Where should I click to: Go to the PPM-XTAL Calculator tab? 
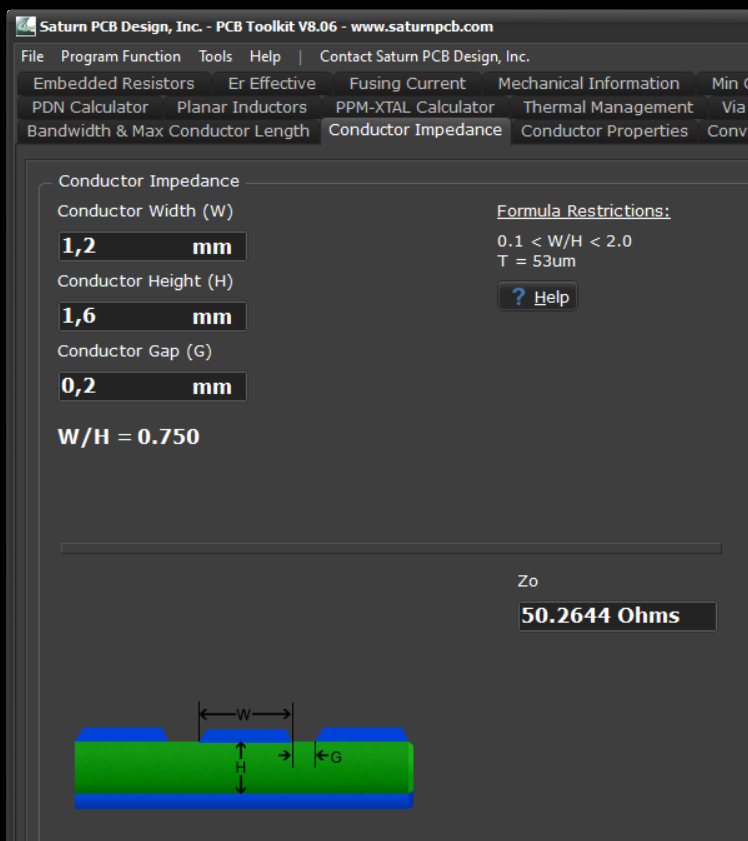click(x=415, y=107)
